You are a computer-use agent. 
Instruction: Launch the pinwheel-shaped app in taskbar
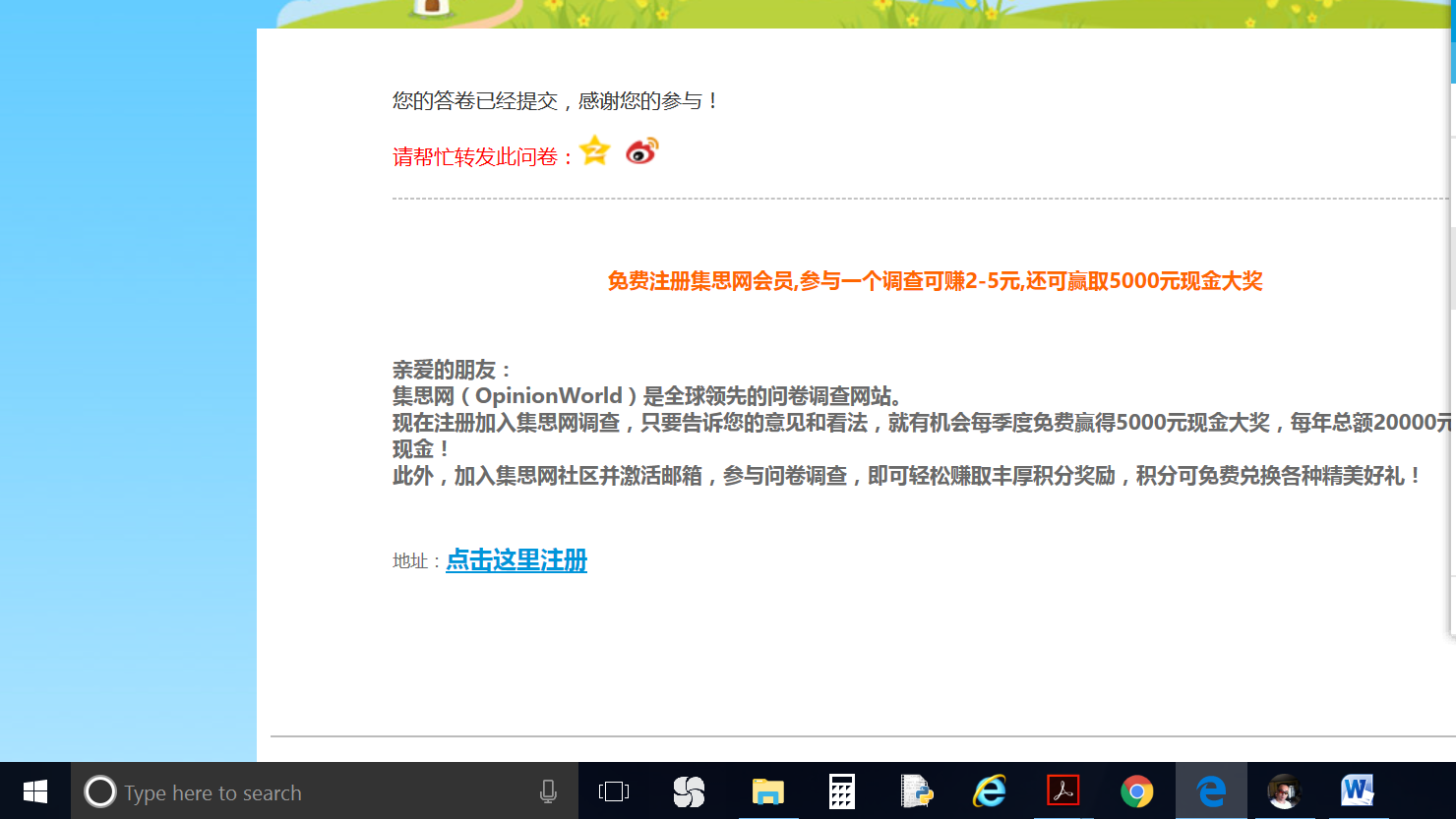tap(689, 791)
